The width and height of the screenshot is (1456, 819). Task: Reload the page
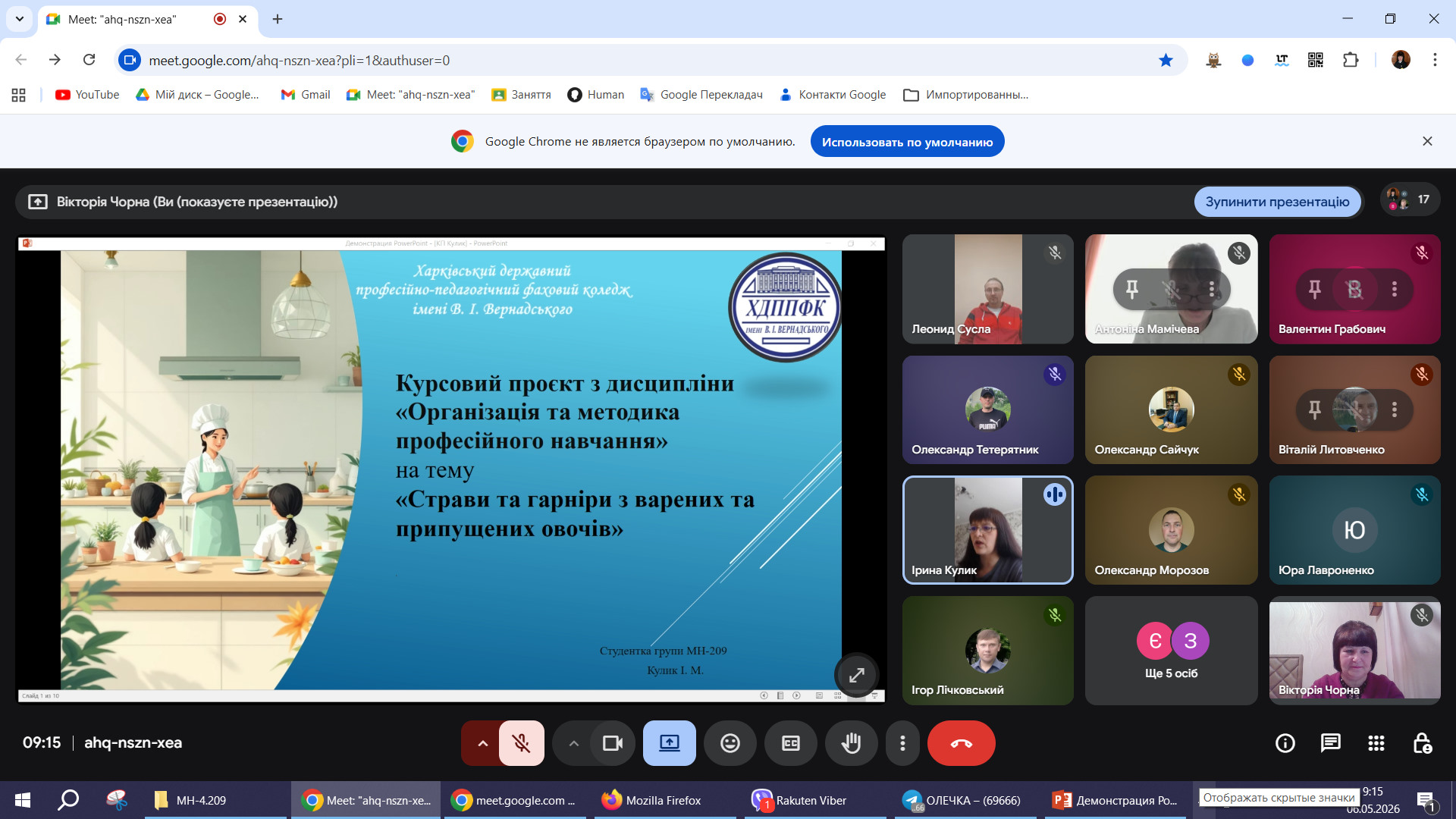[89, 60]
